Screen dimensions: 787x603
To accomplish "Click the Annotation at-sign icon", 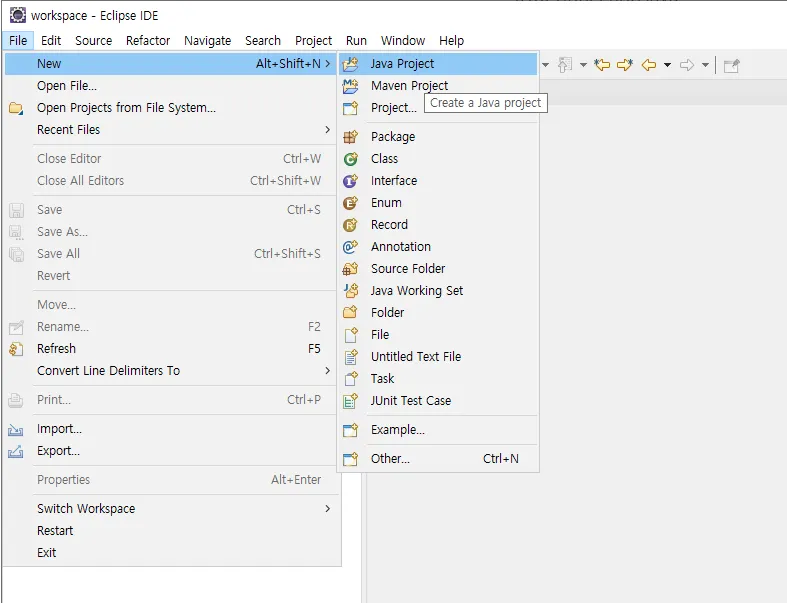I will coord(350,247).
